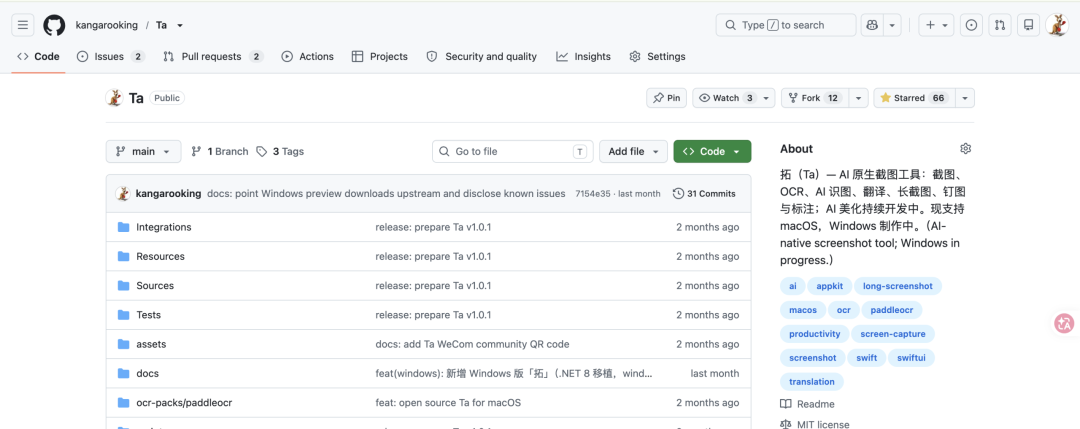The height and width of the screenshot is (429, 1080).
Task: Open commit message 'docs: add Ta WeCom community QR code'
Action: point(472,344)
